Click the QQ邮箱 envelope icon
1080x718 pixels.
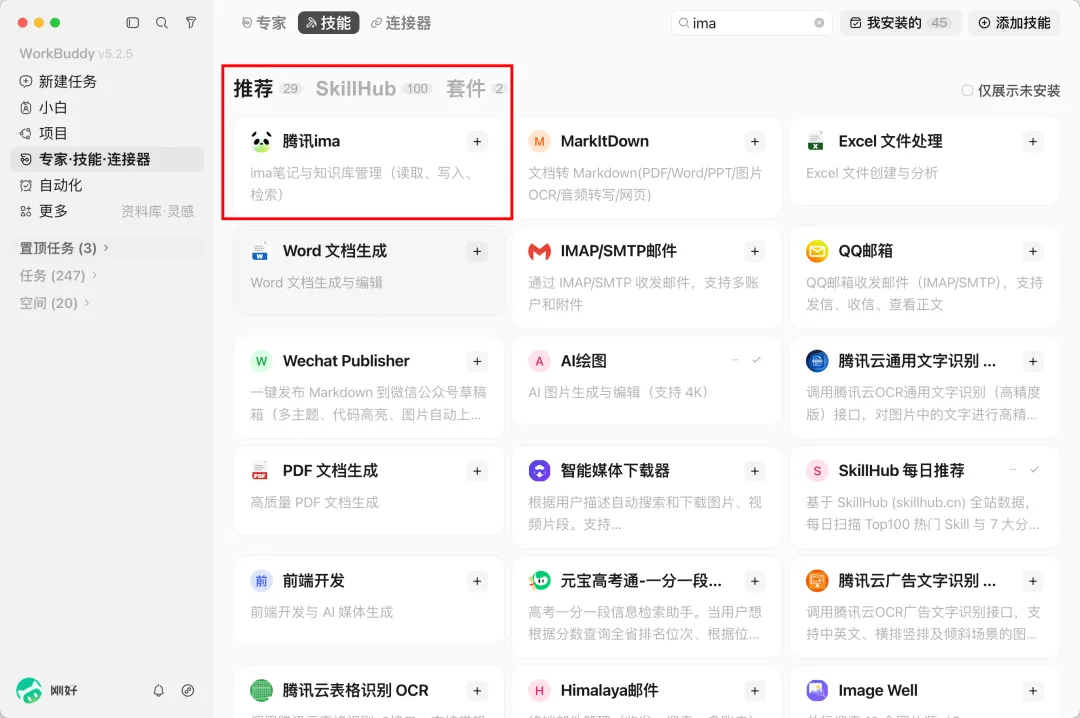coord(817,252)
